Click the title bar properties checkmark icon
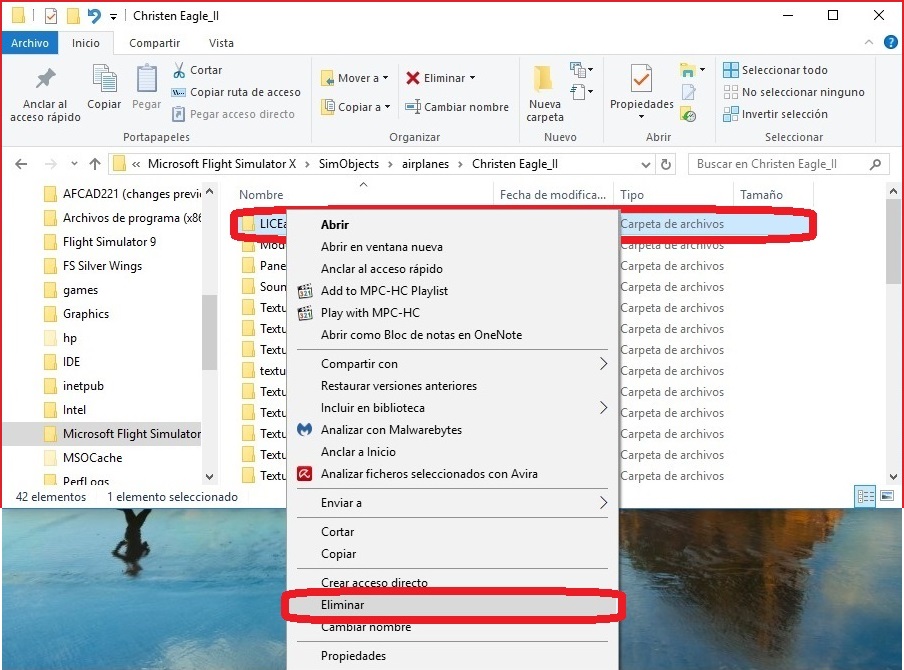The width and height of the screenshot is (904, 670). [x=51, y=16]
